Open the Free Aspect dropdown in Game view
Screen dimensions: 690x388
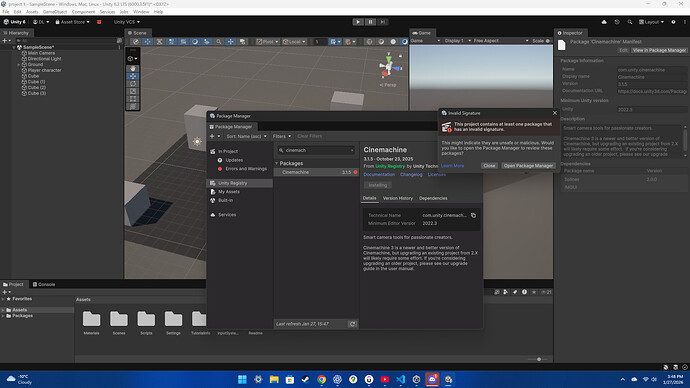click(x=501, y=40)
